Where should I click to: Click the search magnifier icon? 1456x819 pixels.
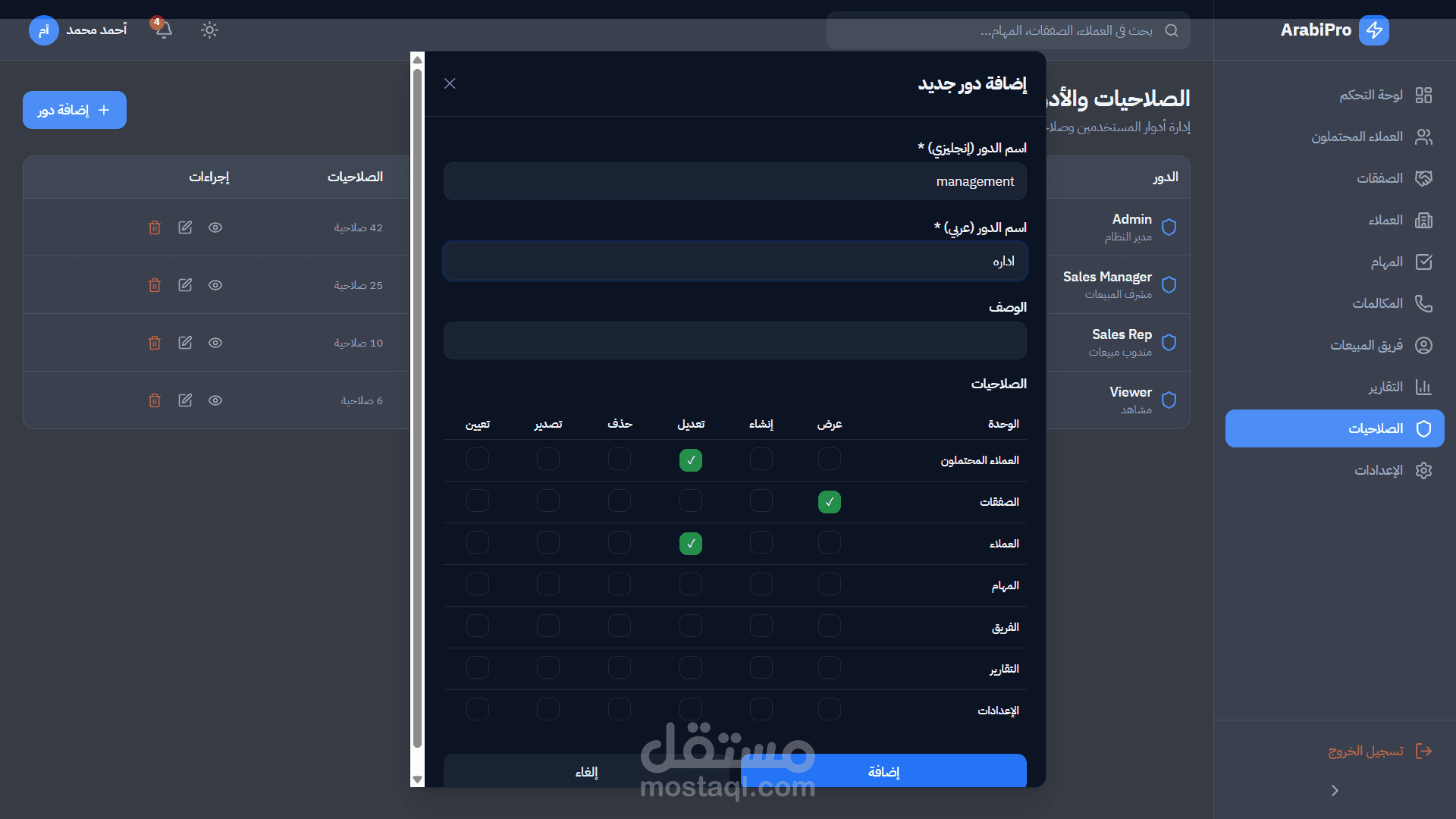(1172, 30)
